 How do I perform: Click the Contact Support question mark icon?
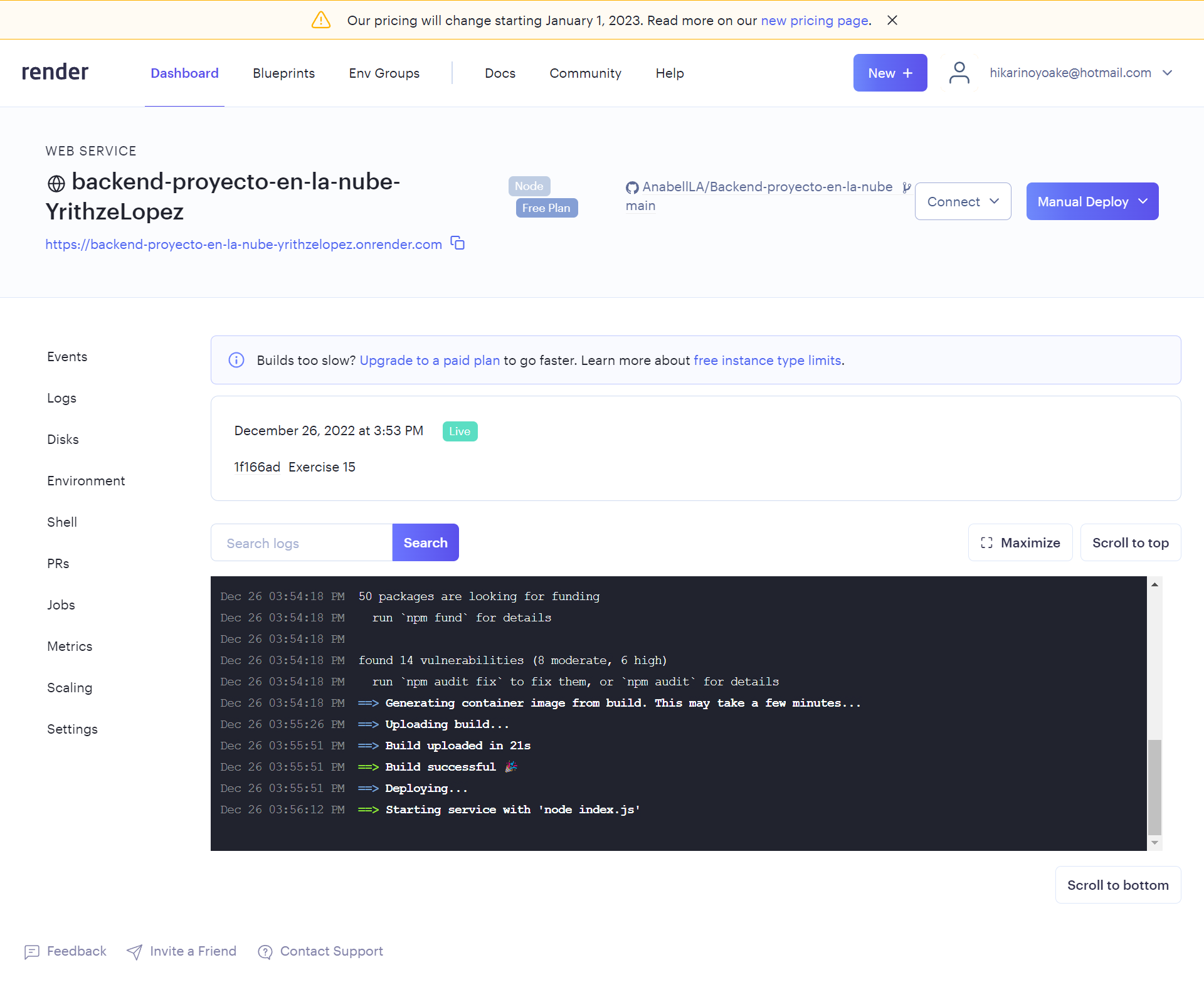pos(265,952)
